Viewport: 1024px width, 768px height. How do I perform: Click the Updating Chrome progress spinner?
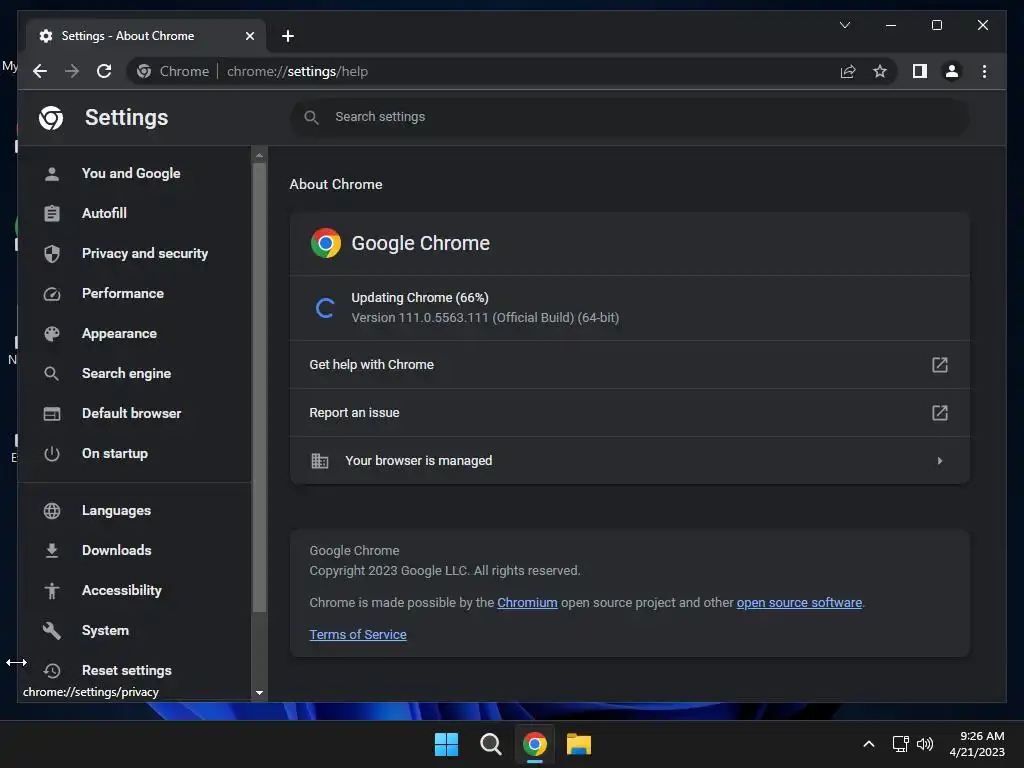pos(325,308)
